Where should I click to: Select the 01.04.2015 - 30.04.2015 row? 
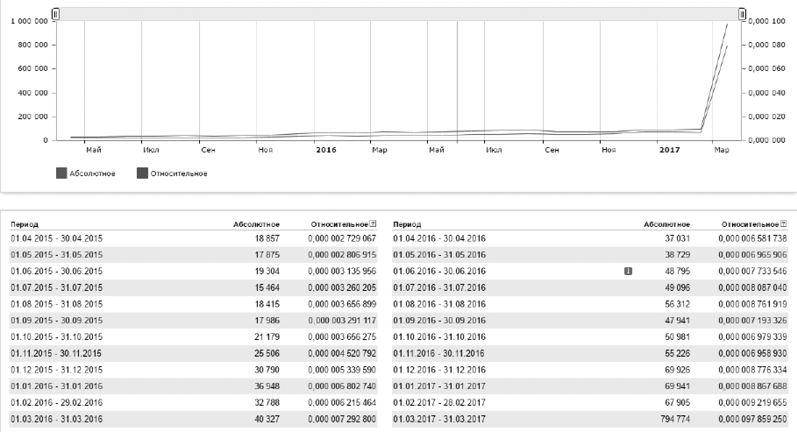(56, 239)
